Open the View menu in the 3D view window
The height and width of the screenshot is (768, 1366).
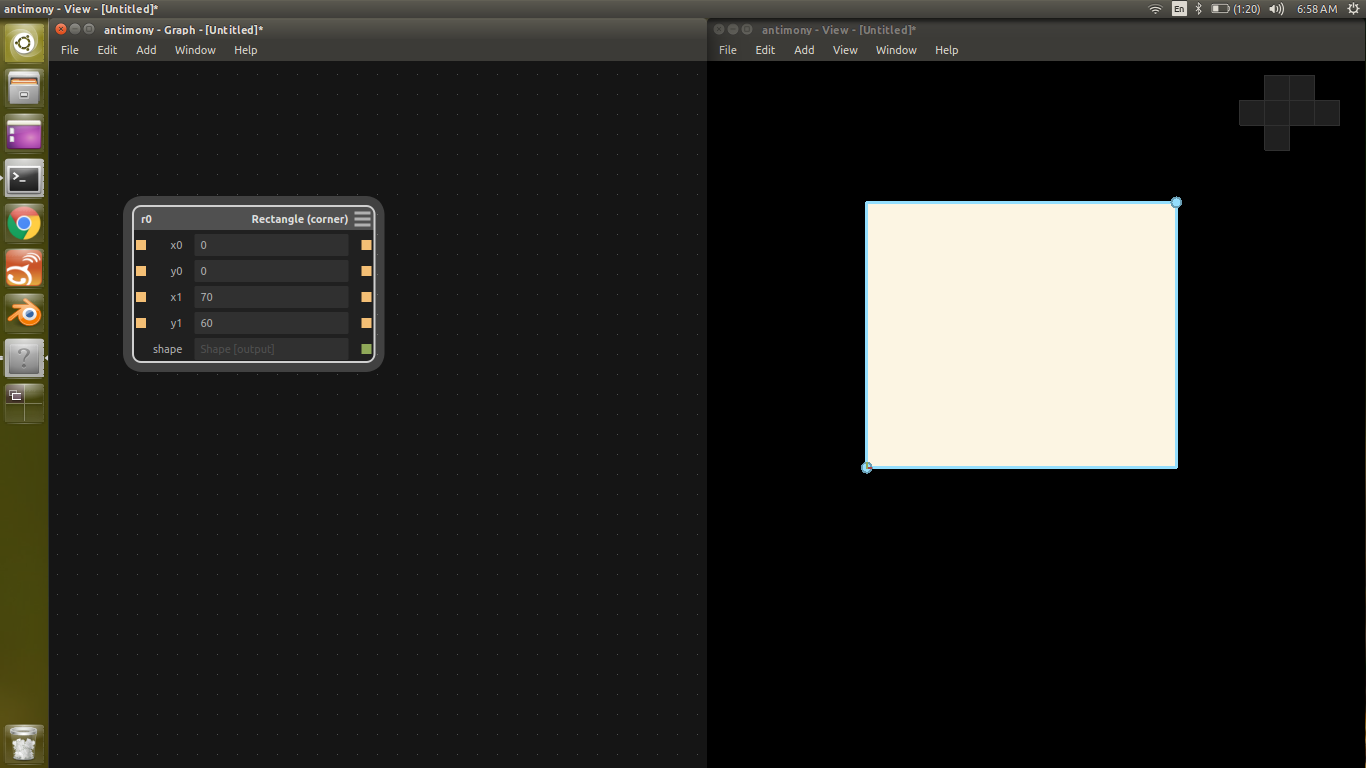click(x=844, y=50)
